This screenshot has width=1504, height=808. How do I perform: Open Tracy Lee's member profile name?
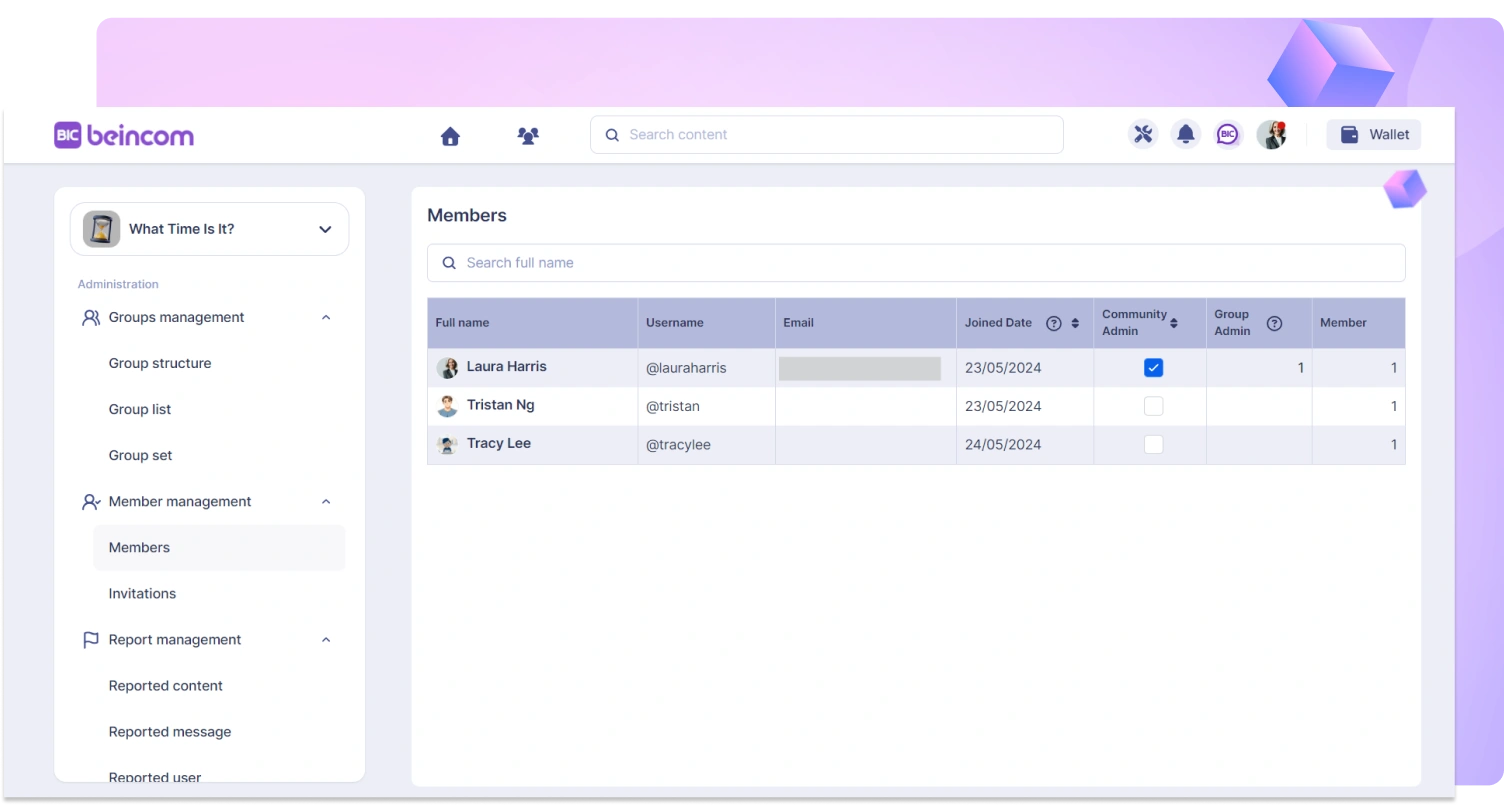pyautogui.click(x=499, y=443)
